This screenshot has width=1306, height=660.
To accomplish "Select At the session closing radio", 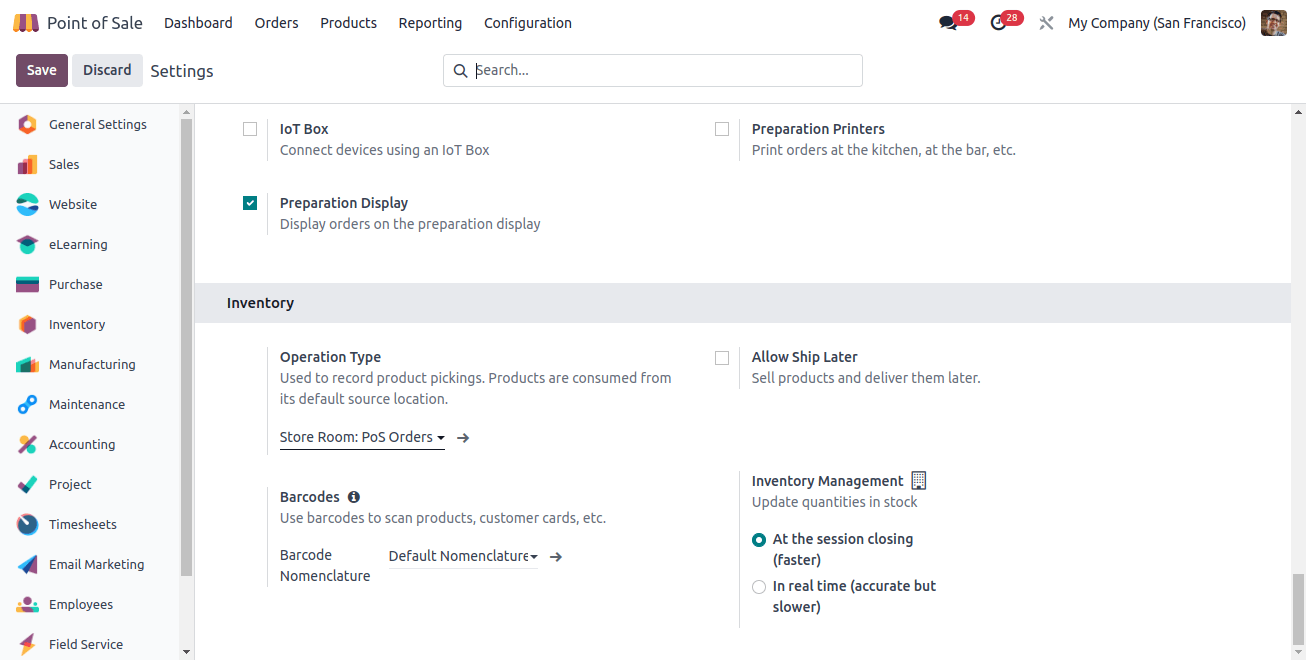I will tap(759, 540).
